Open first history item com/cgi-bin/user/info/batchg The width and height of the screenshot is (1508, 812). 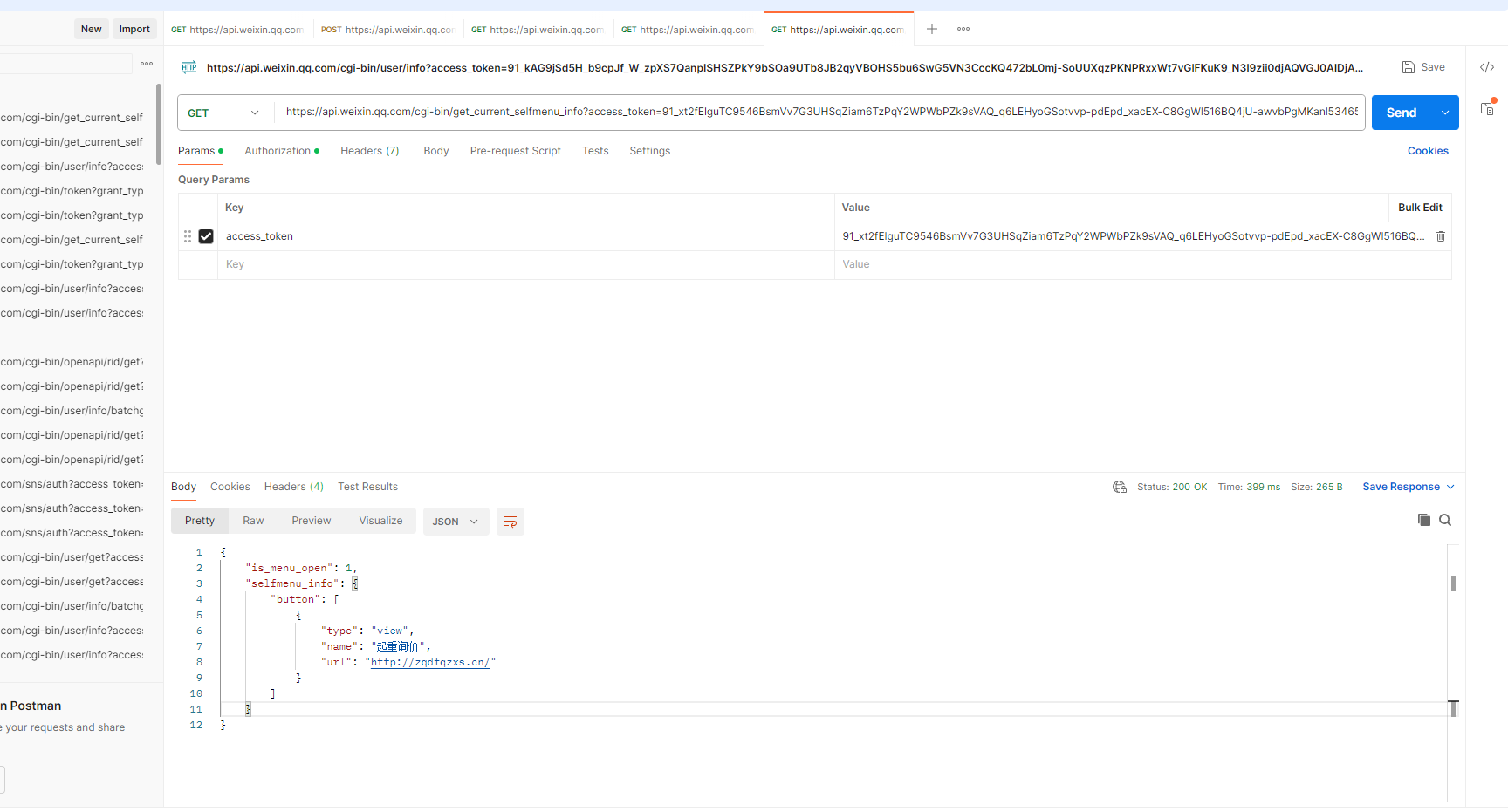[72, 411]
